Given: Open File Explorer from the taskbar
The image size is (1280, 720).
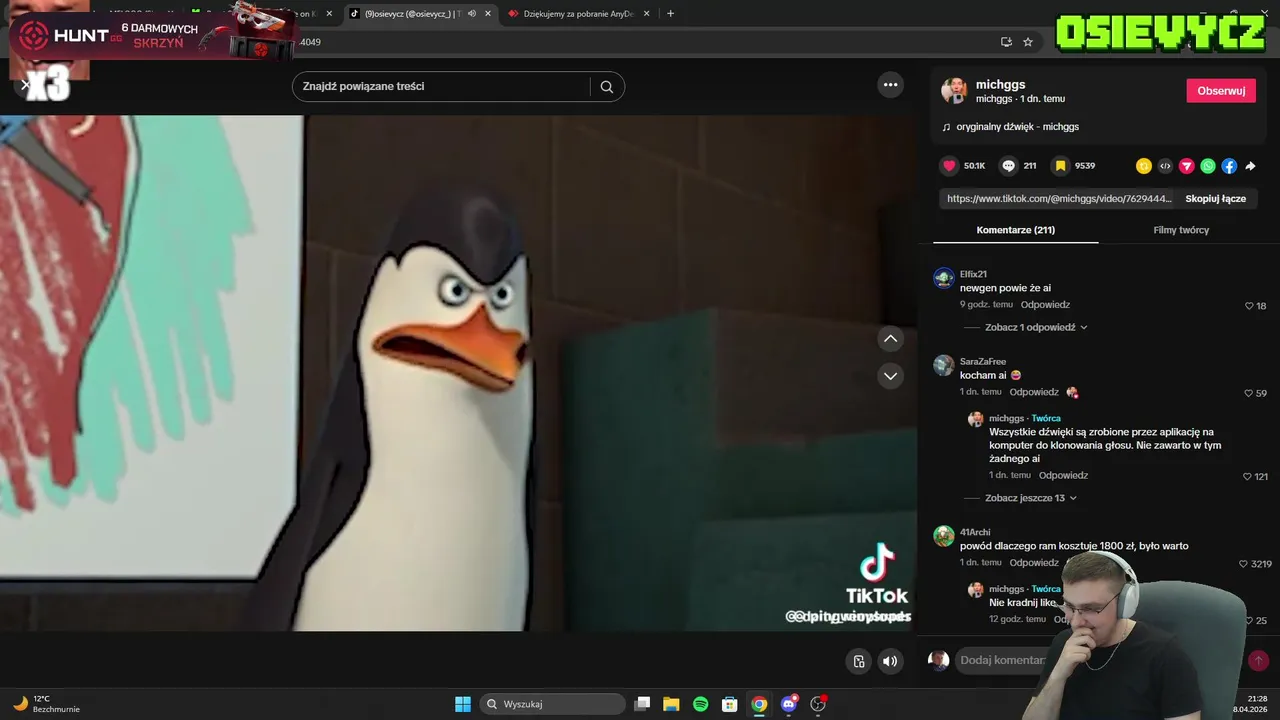Looking at the screenshot, I should coord(671,704).
